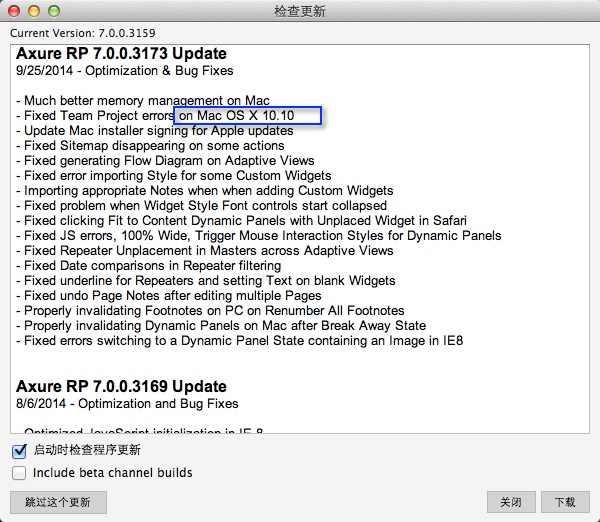Click the Axure RP 7.0.0.3169 Update heading
This screenshot has width=600, height=522.
coord(121,387)
